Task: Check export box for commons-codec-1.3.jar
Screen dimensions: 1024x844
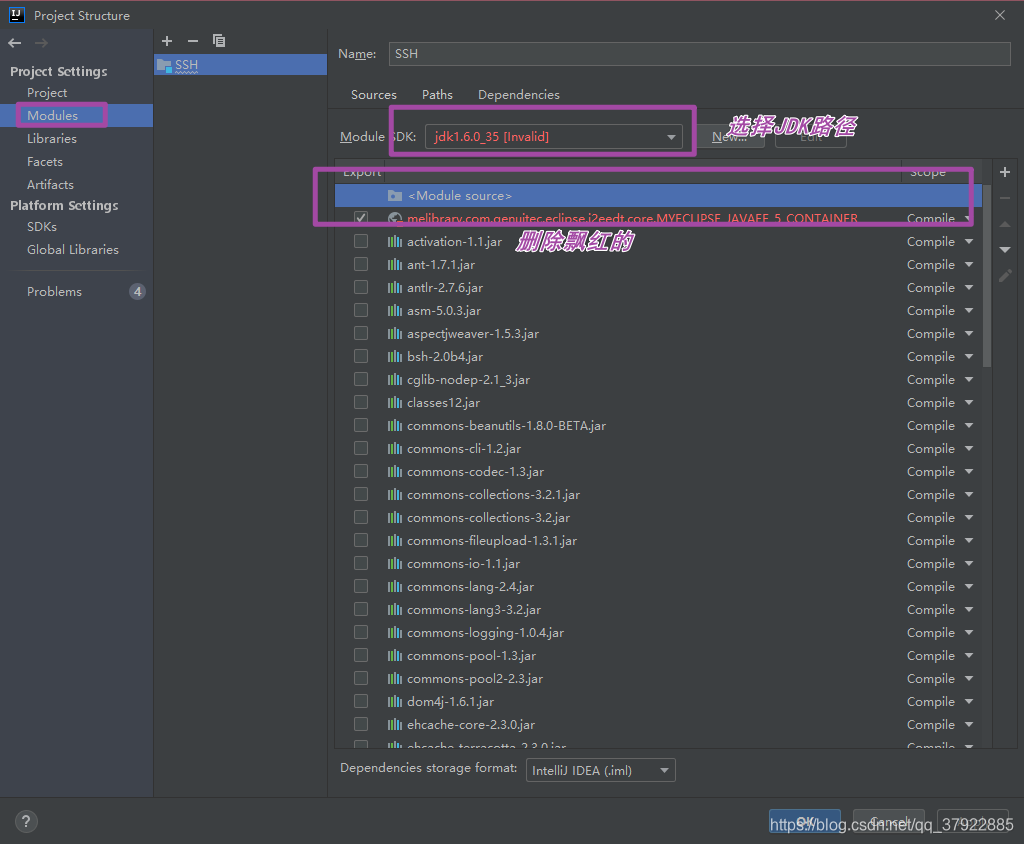Action: tap(360, 471)
